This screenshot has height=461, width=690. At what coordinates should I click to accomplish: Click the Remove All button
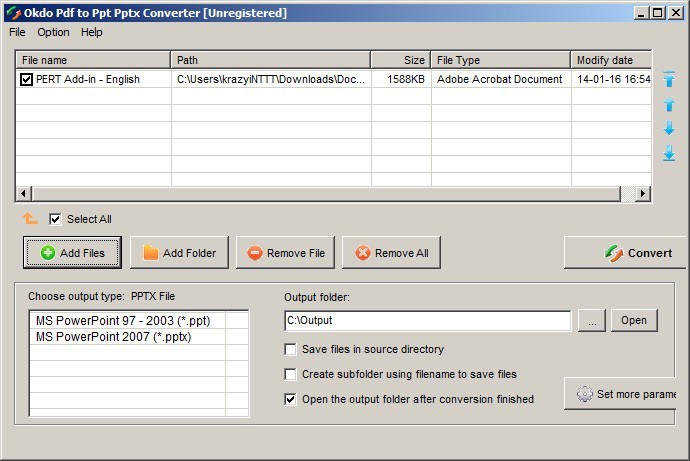391,252
